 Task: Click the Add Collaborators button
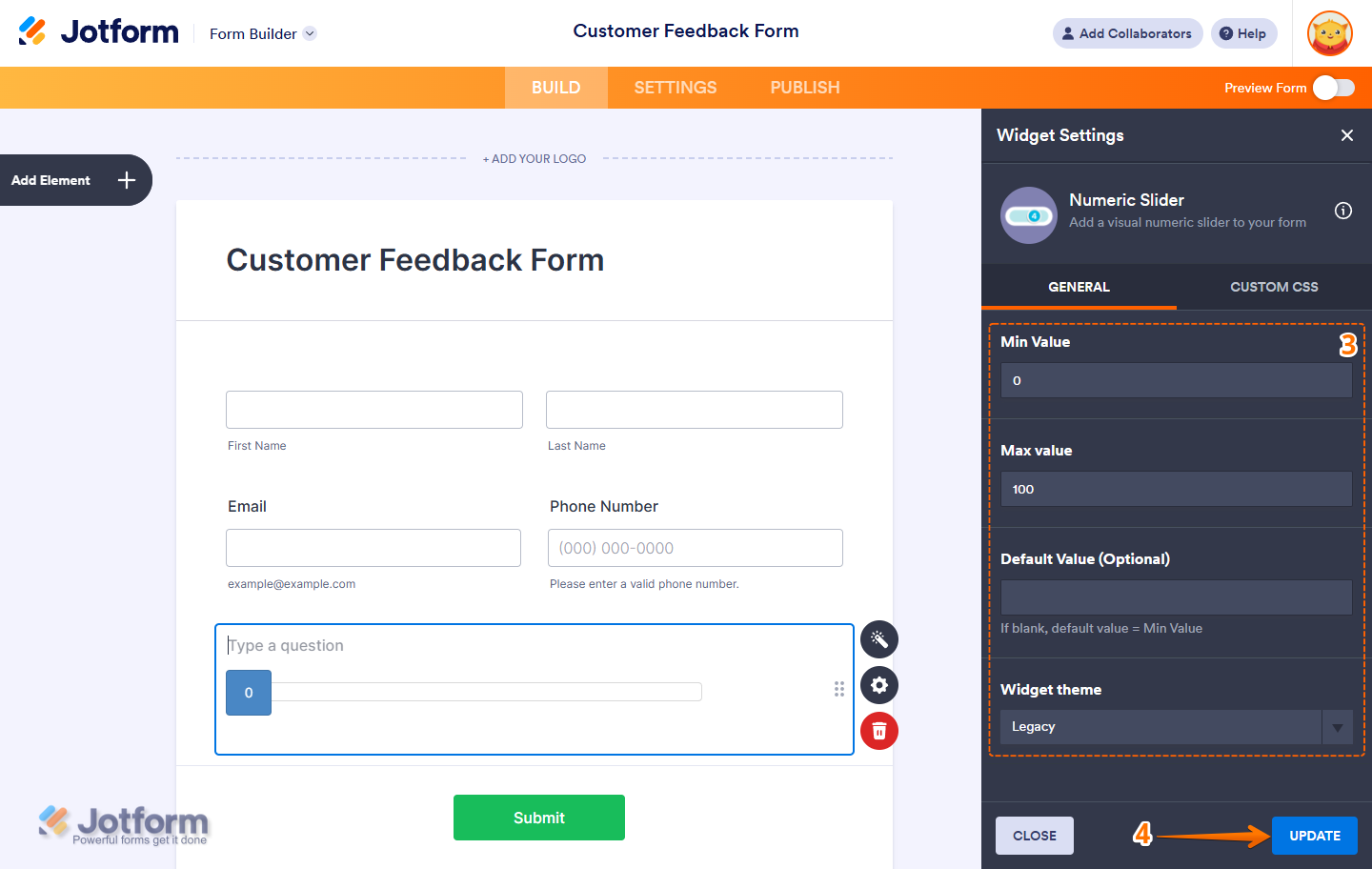[x=1127, y=33]
